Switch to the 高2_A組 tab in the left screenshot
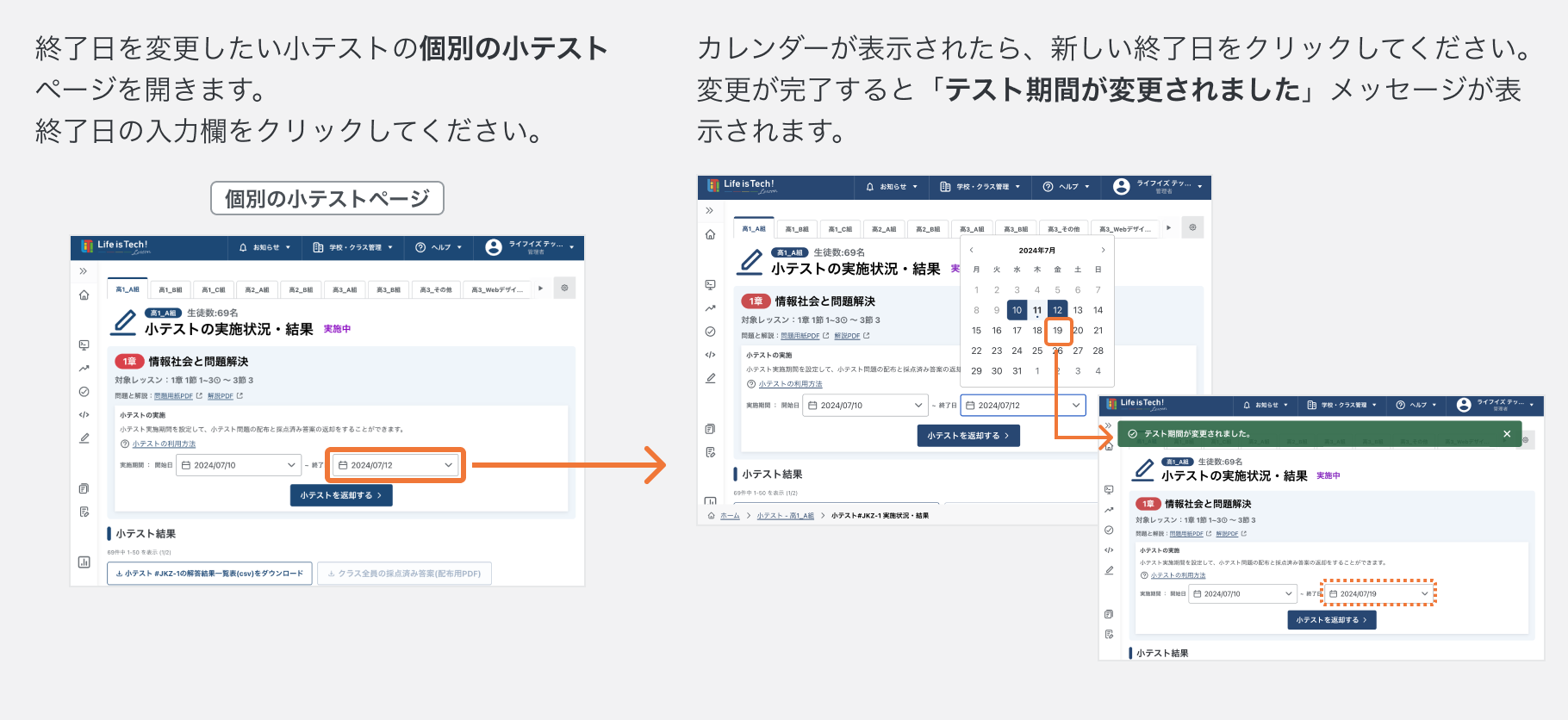This screenshot has width=1568, height=720. coord(257,289)
